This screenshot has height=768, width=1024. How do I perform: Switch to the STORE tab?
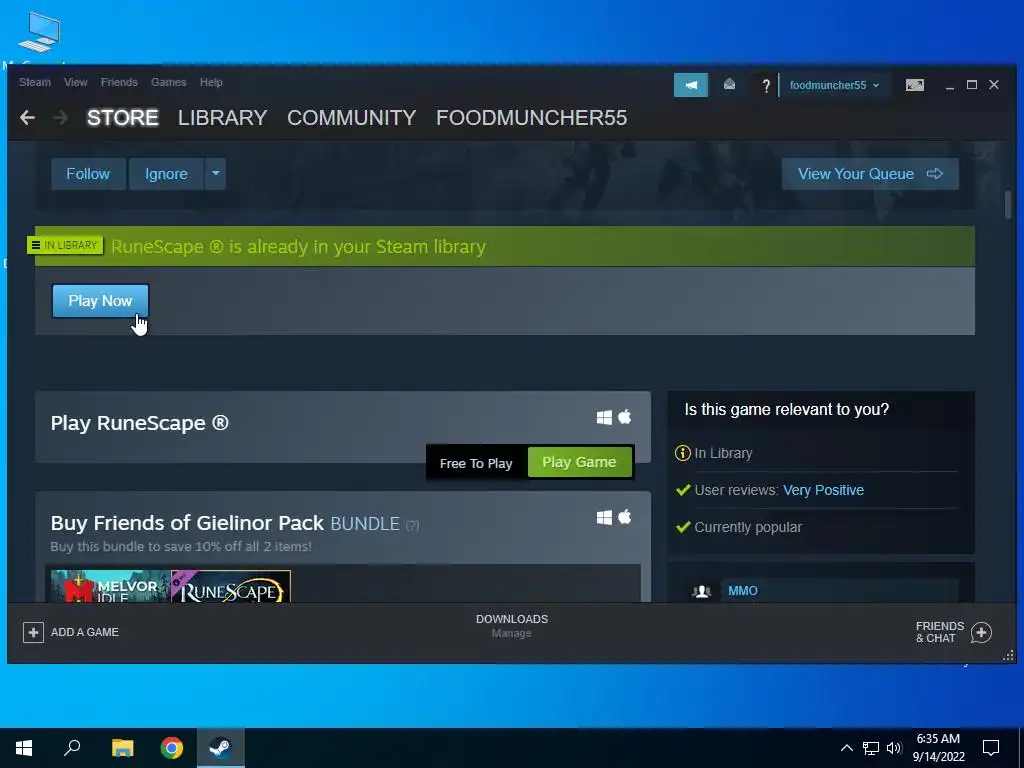123,118
